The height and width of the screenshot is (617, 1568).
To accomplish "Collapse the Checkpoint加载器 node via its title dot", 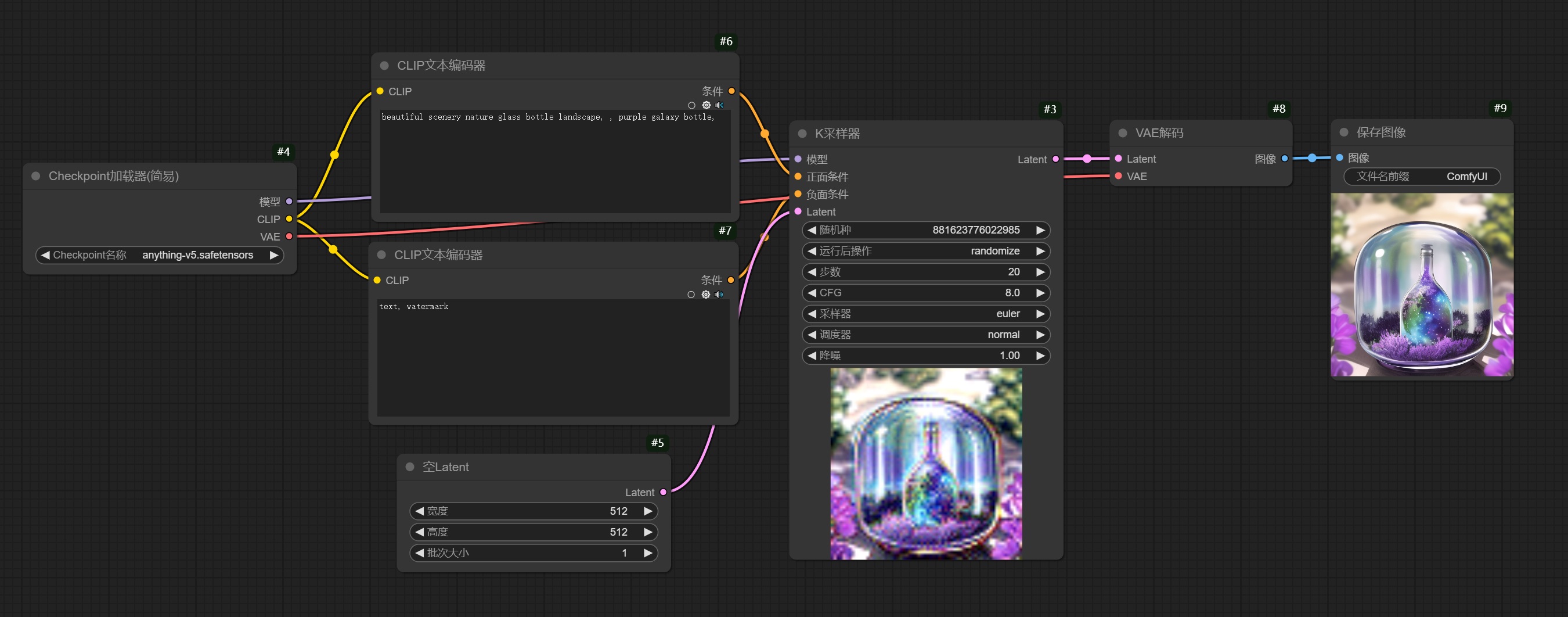I will coord(36,176).
